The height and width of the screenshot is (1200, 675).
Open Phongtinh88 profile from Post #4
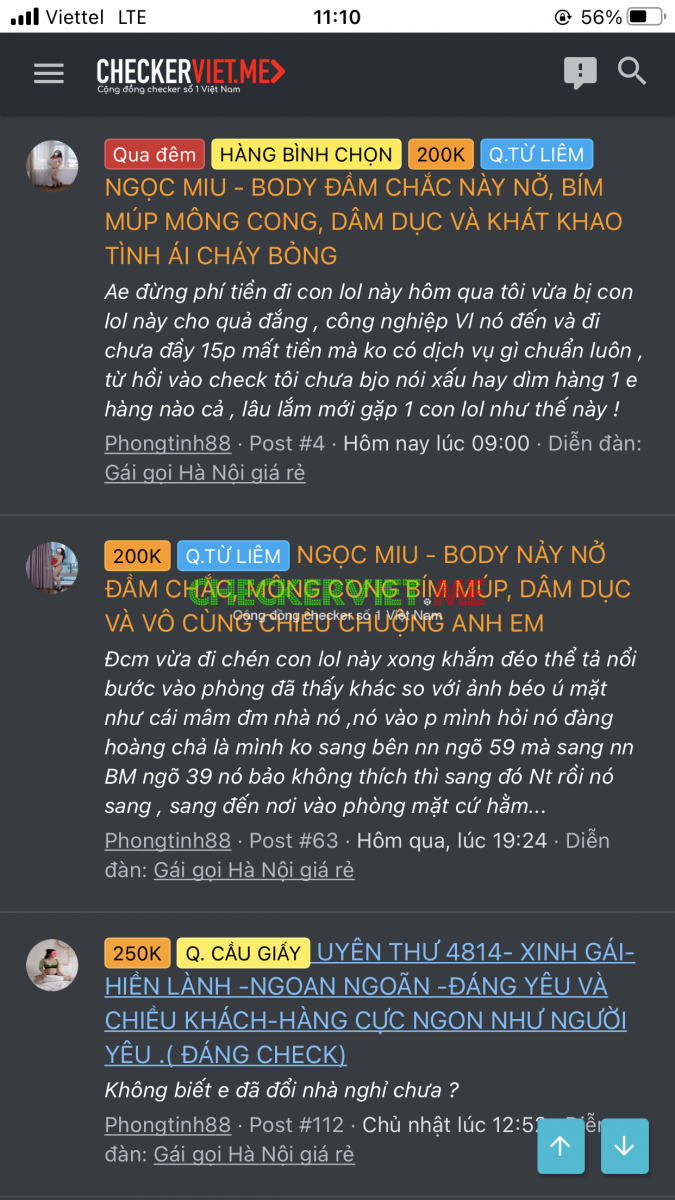click(x=167, y=443)
